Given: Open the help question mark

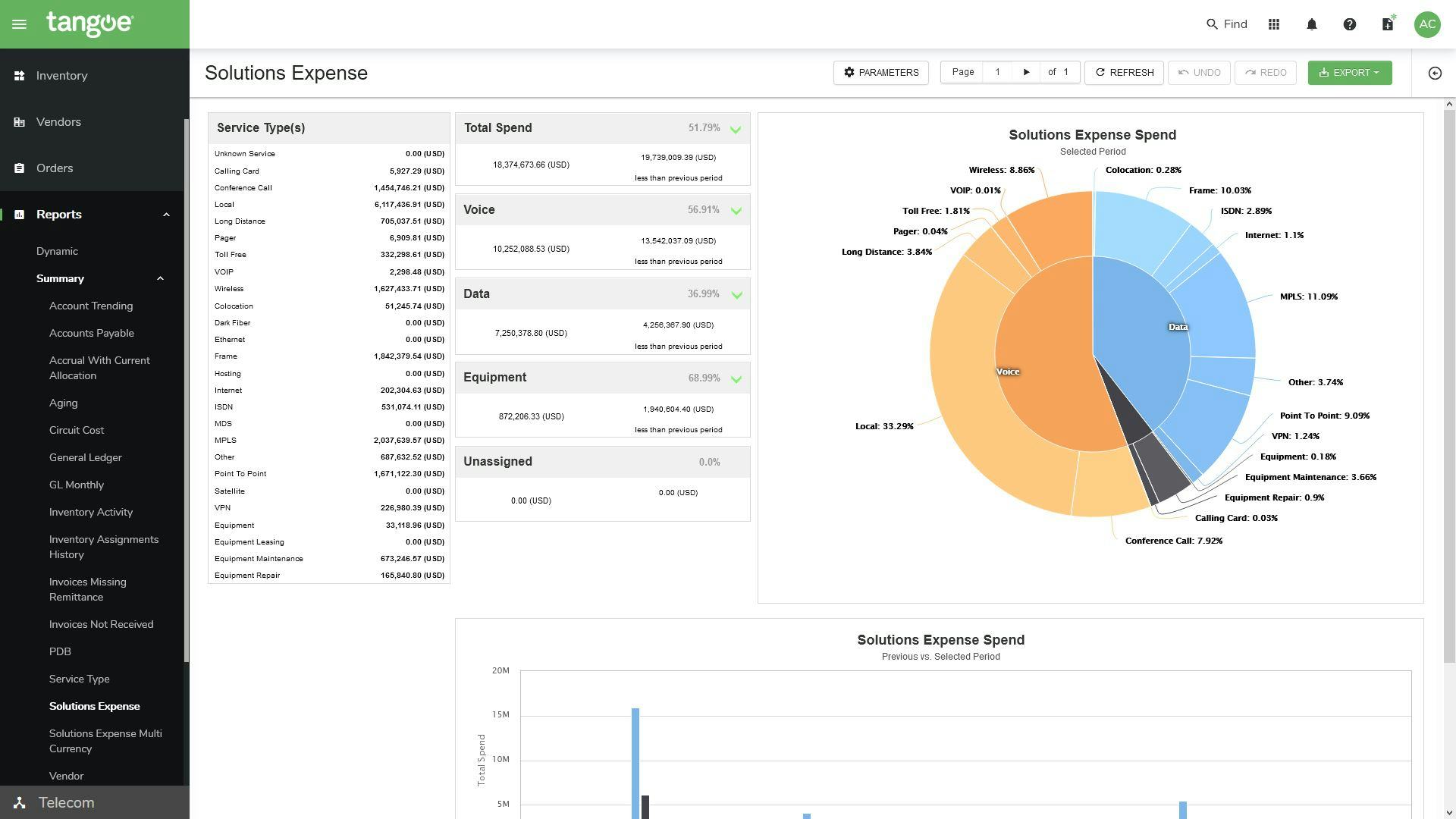Looking at the screenshot, I should point(1350,24).
